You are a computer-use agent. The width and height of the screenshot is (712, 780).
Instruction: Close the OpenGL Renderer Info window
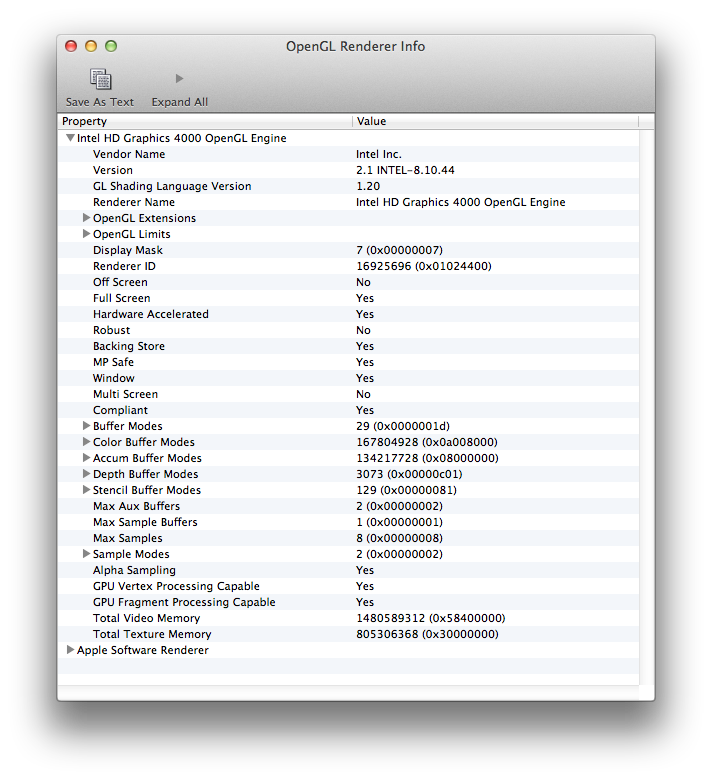71,46
